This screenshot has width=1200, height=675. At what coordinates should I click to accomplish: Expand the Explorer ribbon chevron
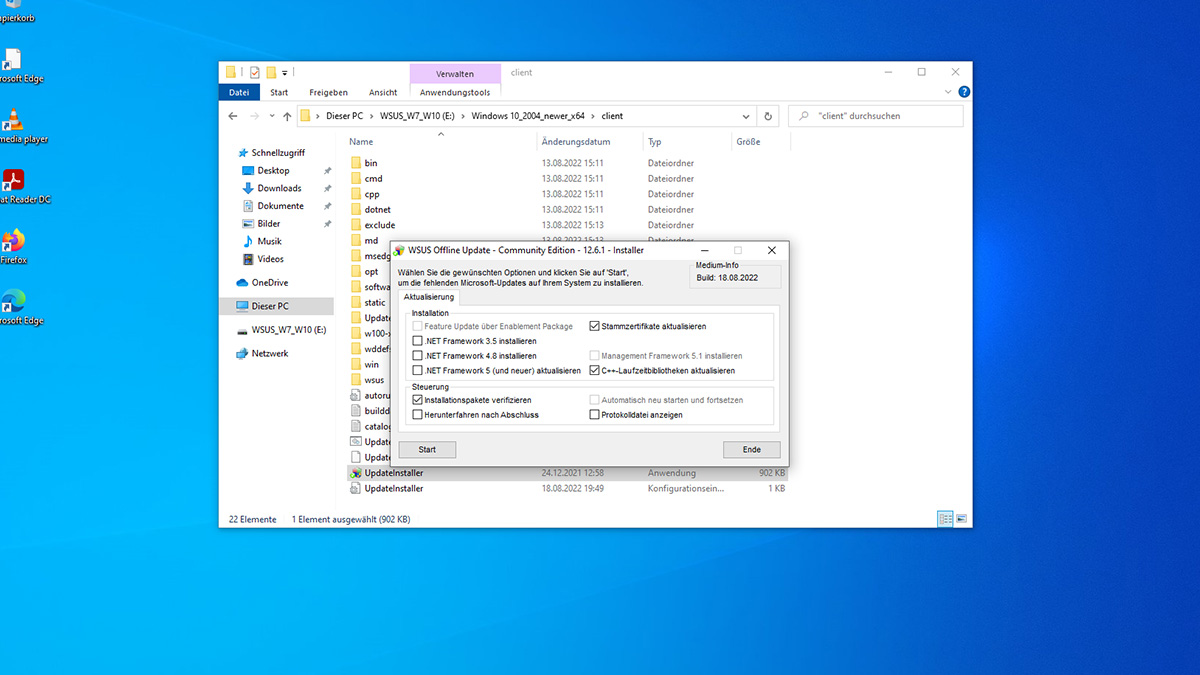(x=946, y=92)
